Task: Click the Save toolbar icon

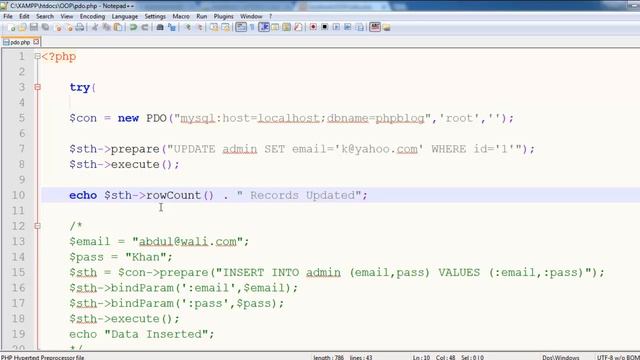Action: [x=34, y=27]
